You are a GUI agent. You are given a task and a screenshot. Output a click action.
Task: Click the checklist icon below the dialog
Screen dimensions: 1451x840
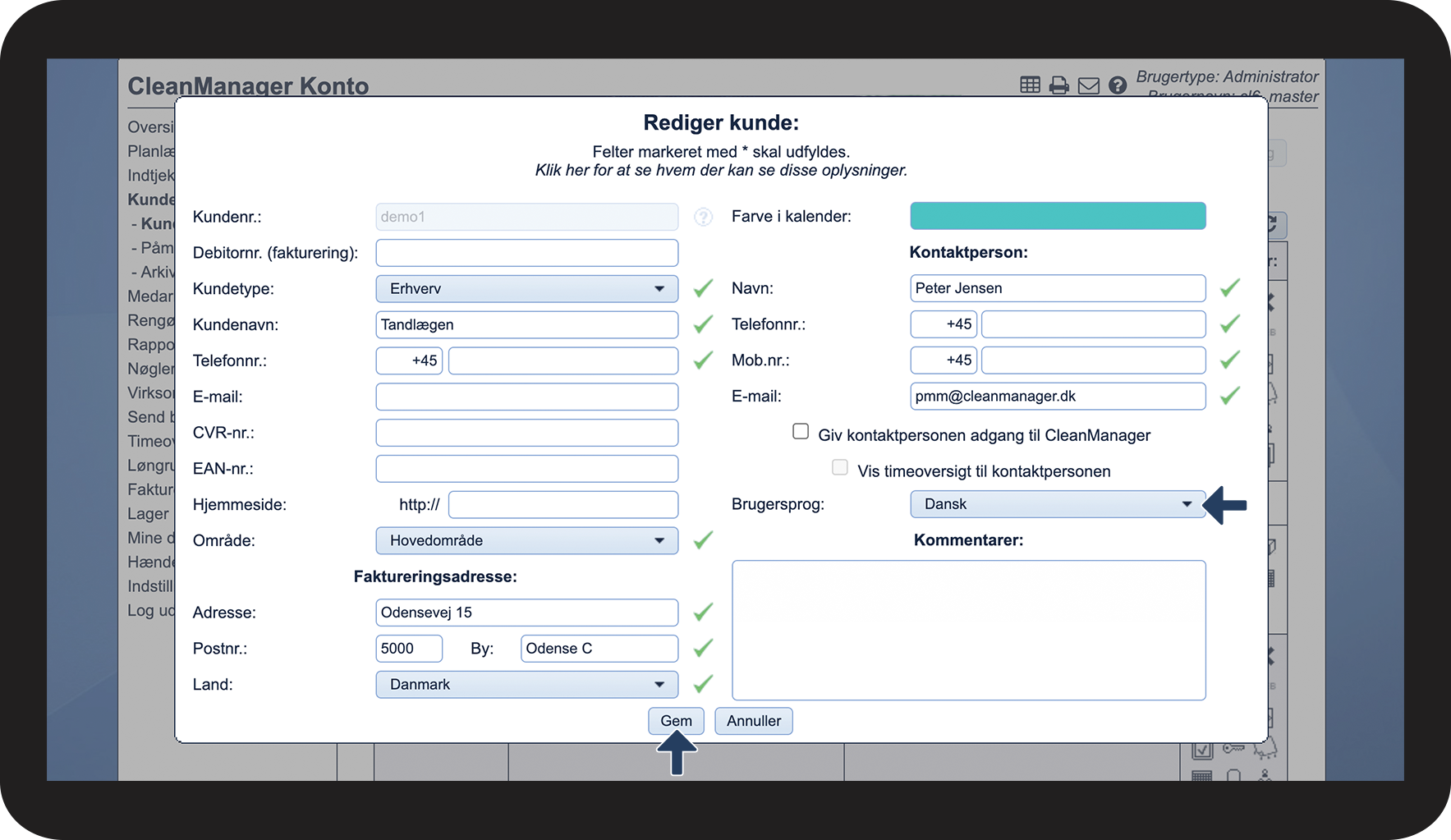(1202, 750)
